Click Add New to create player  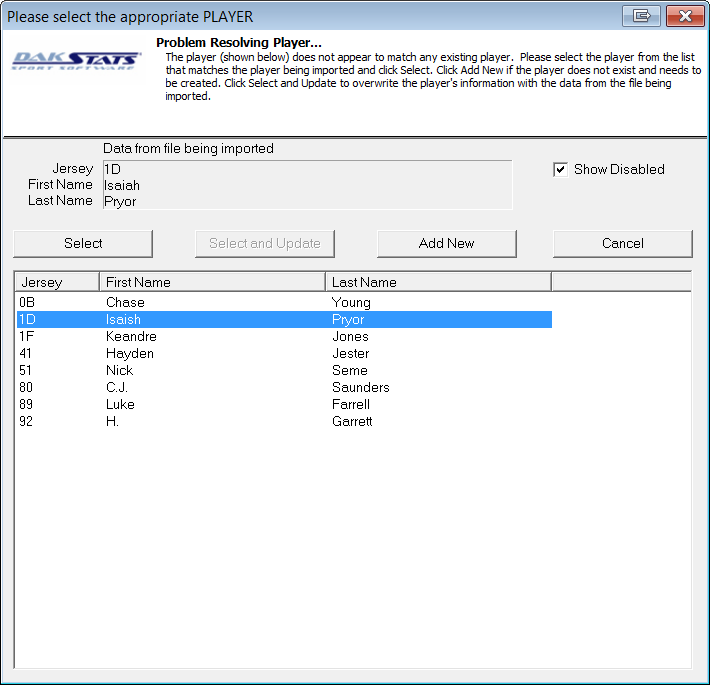447,243
